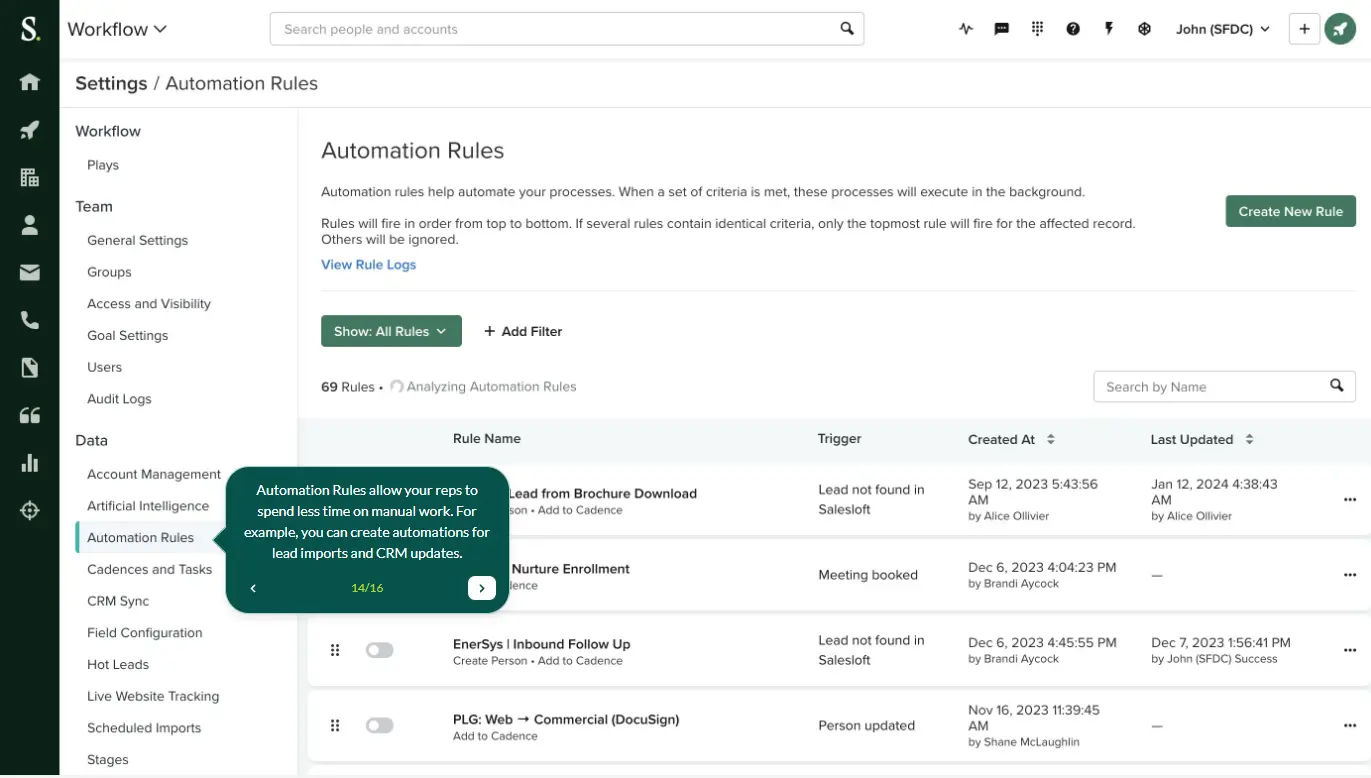Click the search magnifier in top bar

point(847,29)
